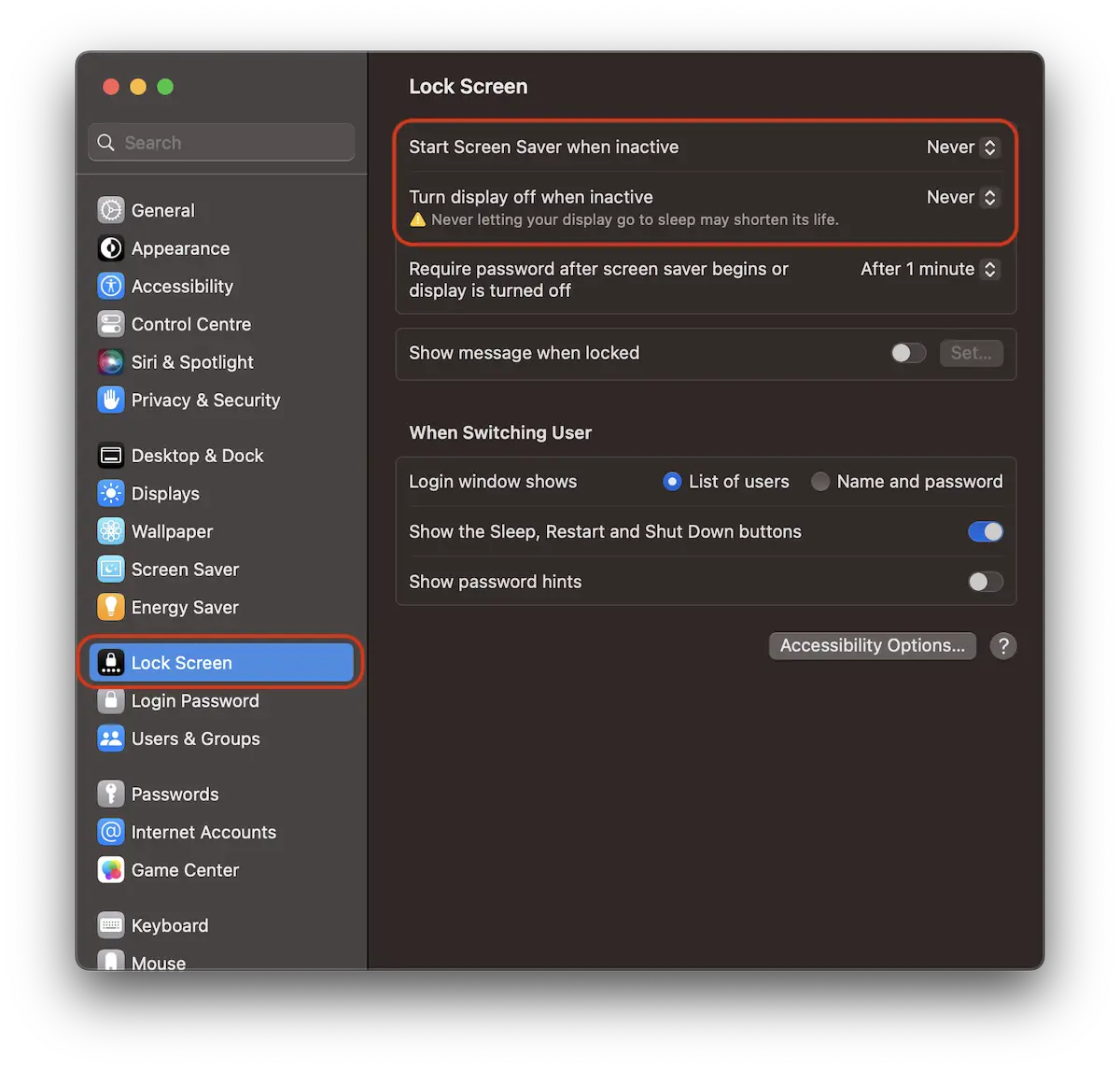Click the Login Password lock icon
The width and height of the screenshot is (1120, 1070).
point(111,700)
